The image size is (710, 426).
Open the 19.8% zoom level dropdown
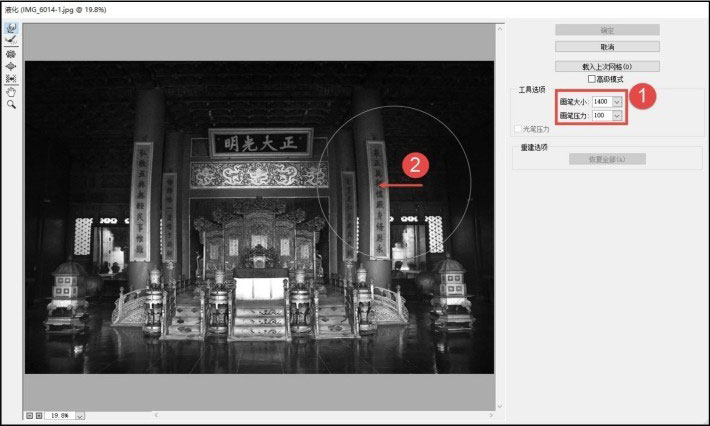tap(80, 416)
